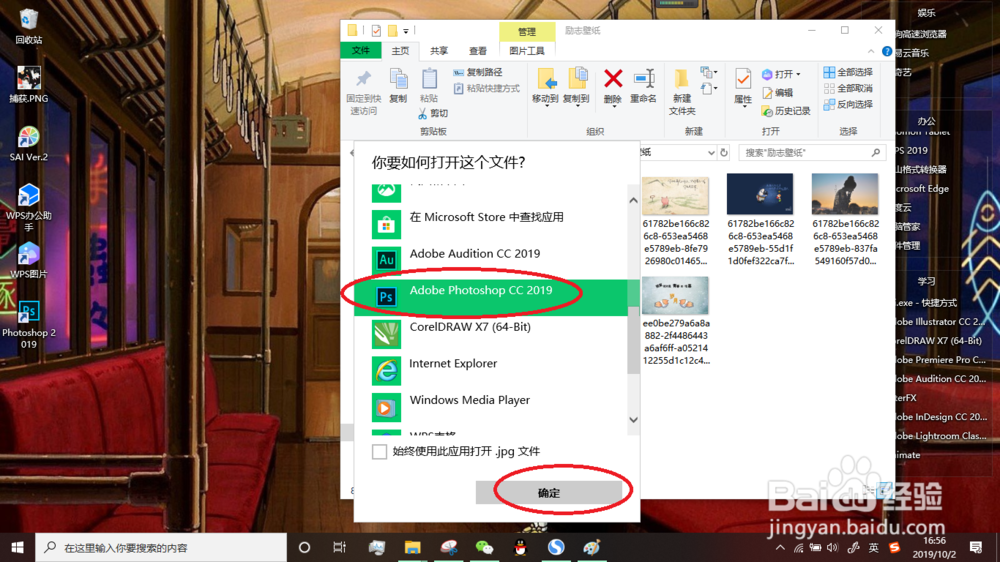Click the taskbar search box
This screenshot has height=562, width=1000.
point(161,547)
